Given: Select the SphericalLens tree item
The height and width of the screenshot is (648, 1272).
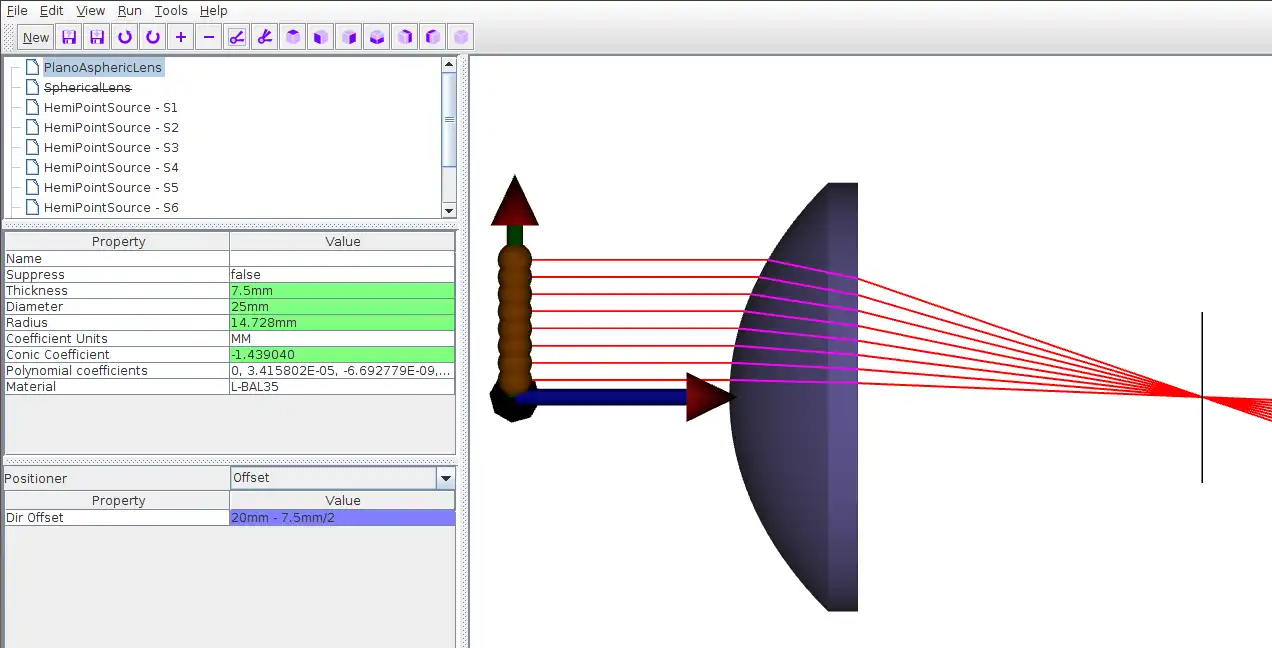Looking at the screenshot, I should [x=87, y=88].
